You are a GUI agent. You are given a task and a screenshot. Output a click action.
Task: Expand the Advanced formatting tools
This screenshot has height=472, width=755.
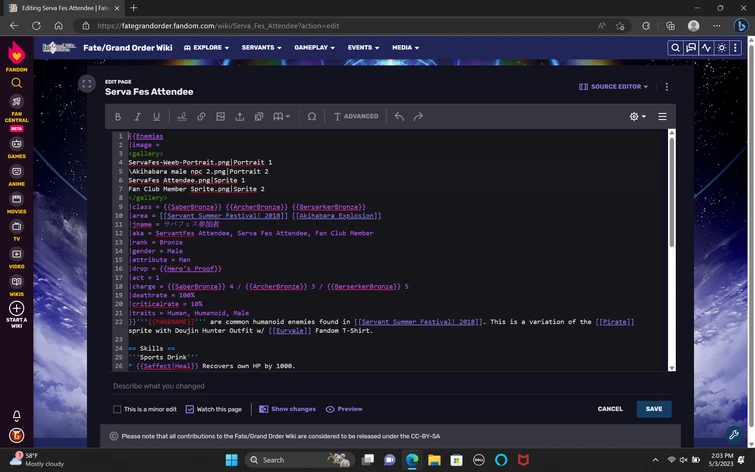356,117
